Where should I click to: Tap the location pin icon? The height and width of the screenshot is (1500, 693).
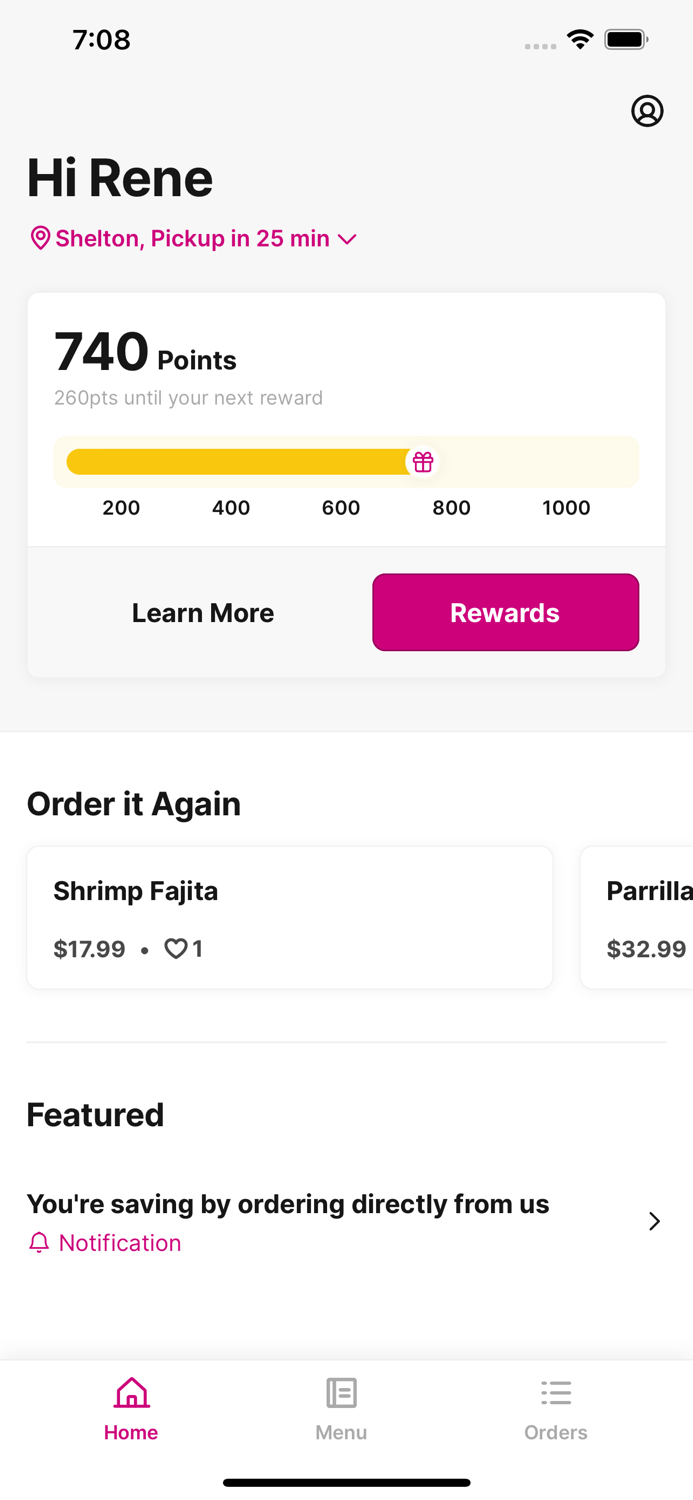(40, 238)
